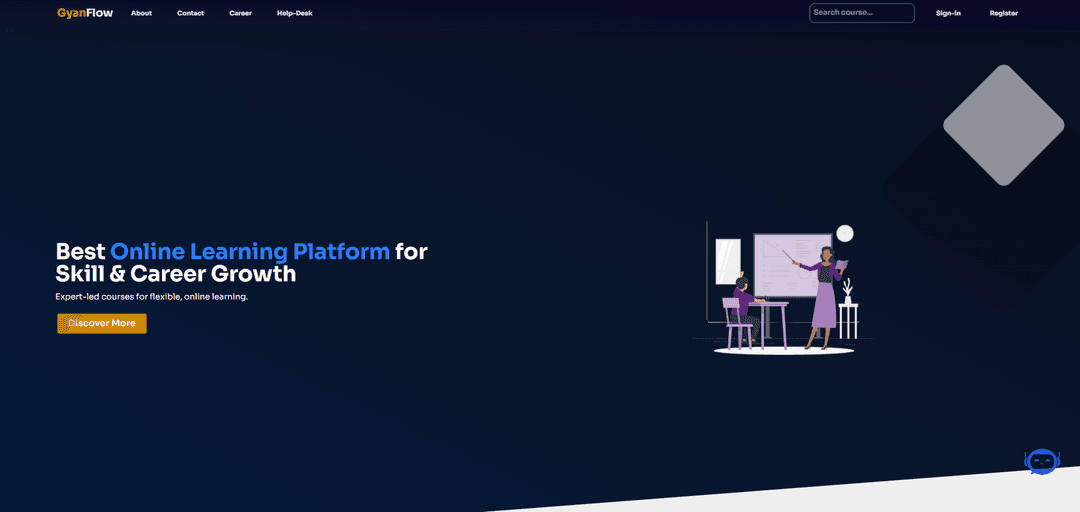Click the window in the classroom illustration
Image resolution: width=1080 pixels, height=512 pixels.
point(728,262)
